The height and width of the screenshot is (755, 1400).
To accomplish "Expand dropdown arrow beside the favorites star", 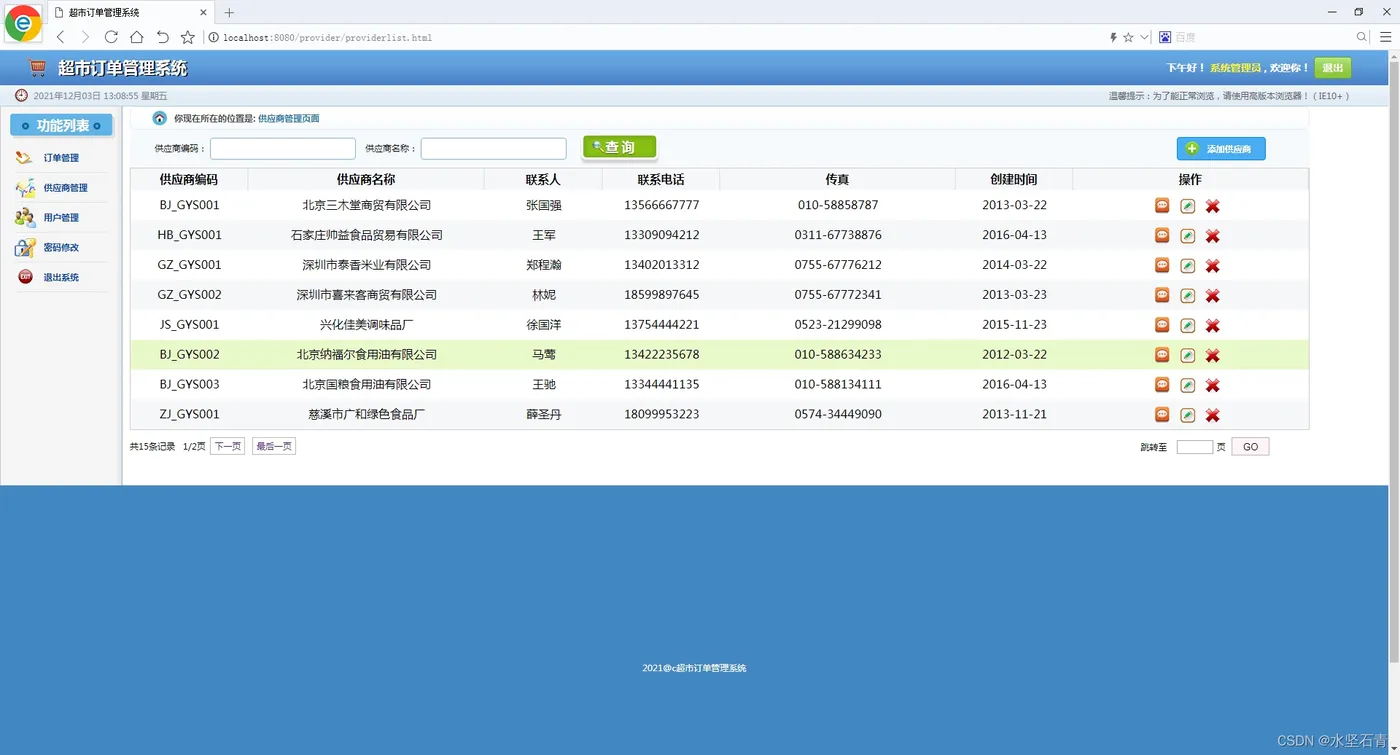I will (x=1144, y=37).
